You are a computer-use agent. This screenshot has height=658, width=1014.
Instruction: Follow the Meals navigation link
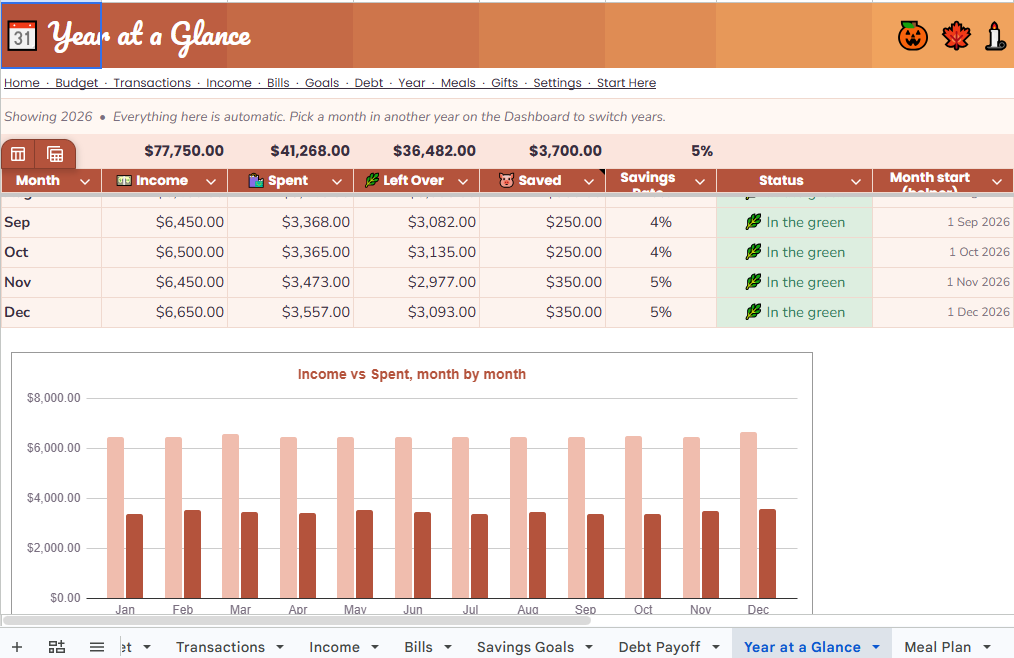coord(458,83)
